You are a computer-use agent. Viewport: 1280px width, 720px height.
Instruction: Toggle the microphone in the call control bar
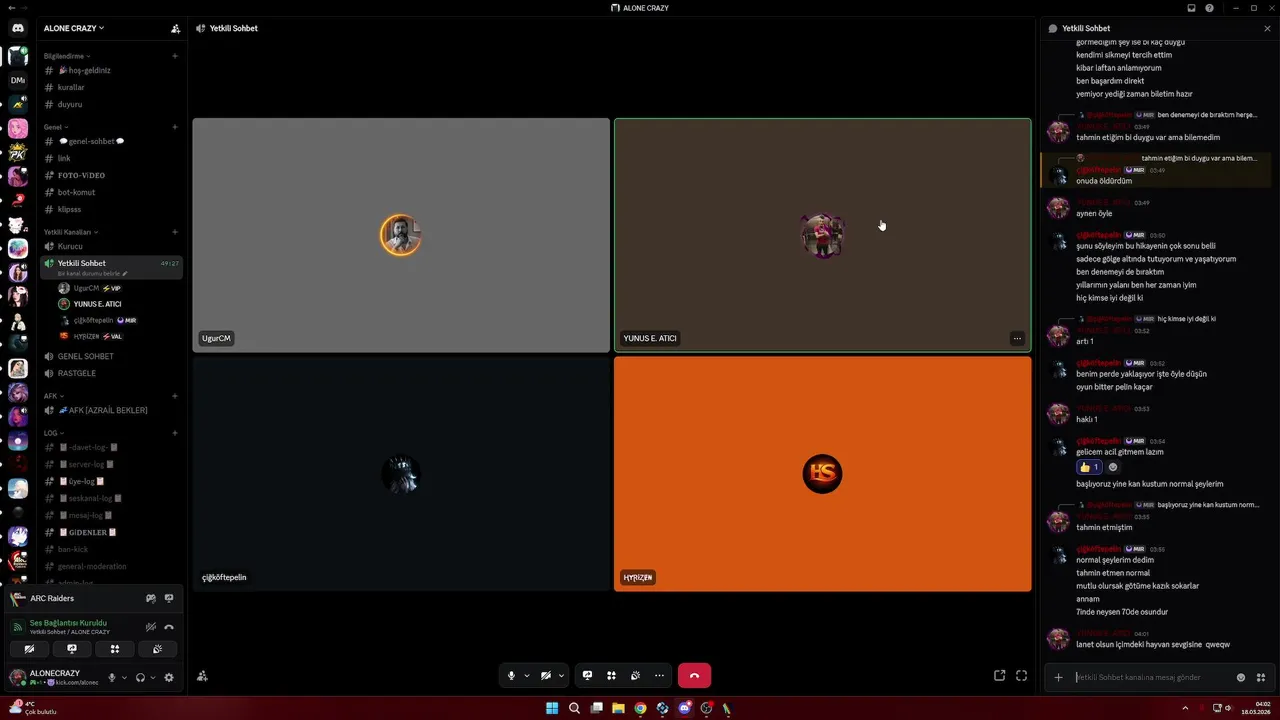tap(511, 676)
